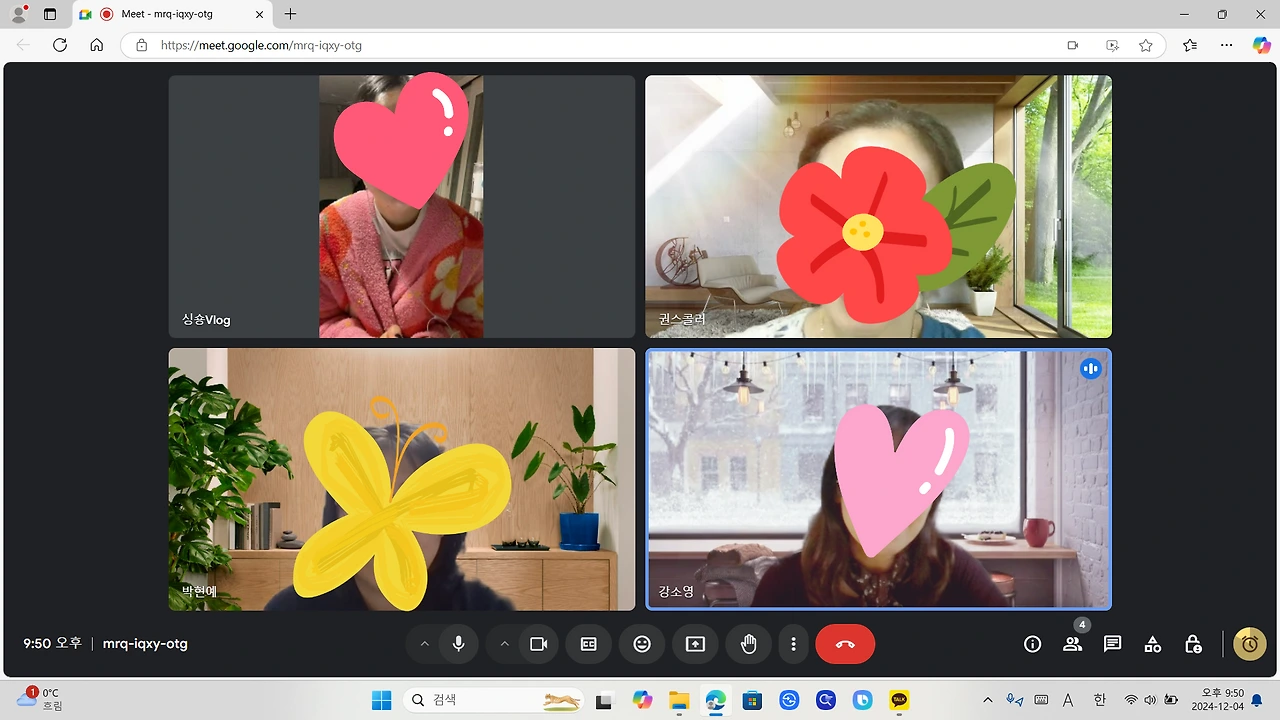Open the notification bell
1280x720 pixels.
point(1257,700)
